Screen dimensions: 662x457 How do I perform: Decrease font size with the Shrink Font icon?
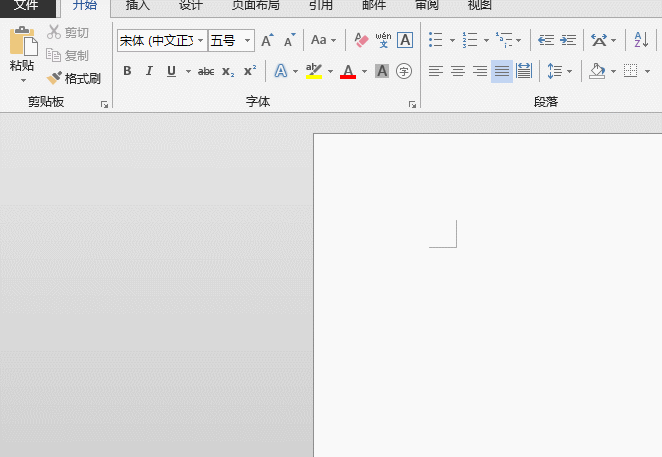pos(290,41)
